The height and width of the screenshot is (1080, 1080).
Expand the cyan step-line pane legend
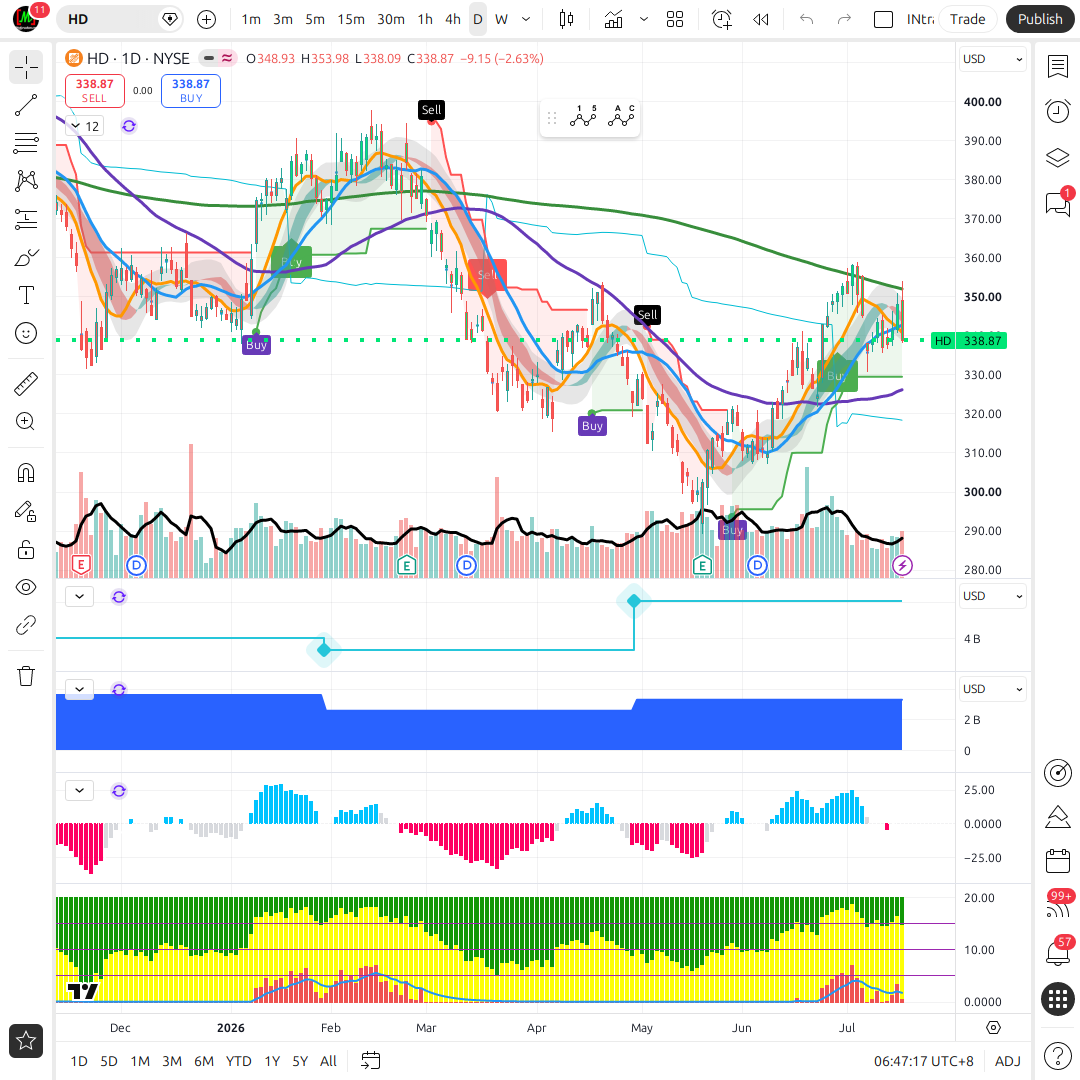pos(79,596)
